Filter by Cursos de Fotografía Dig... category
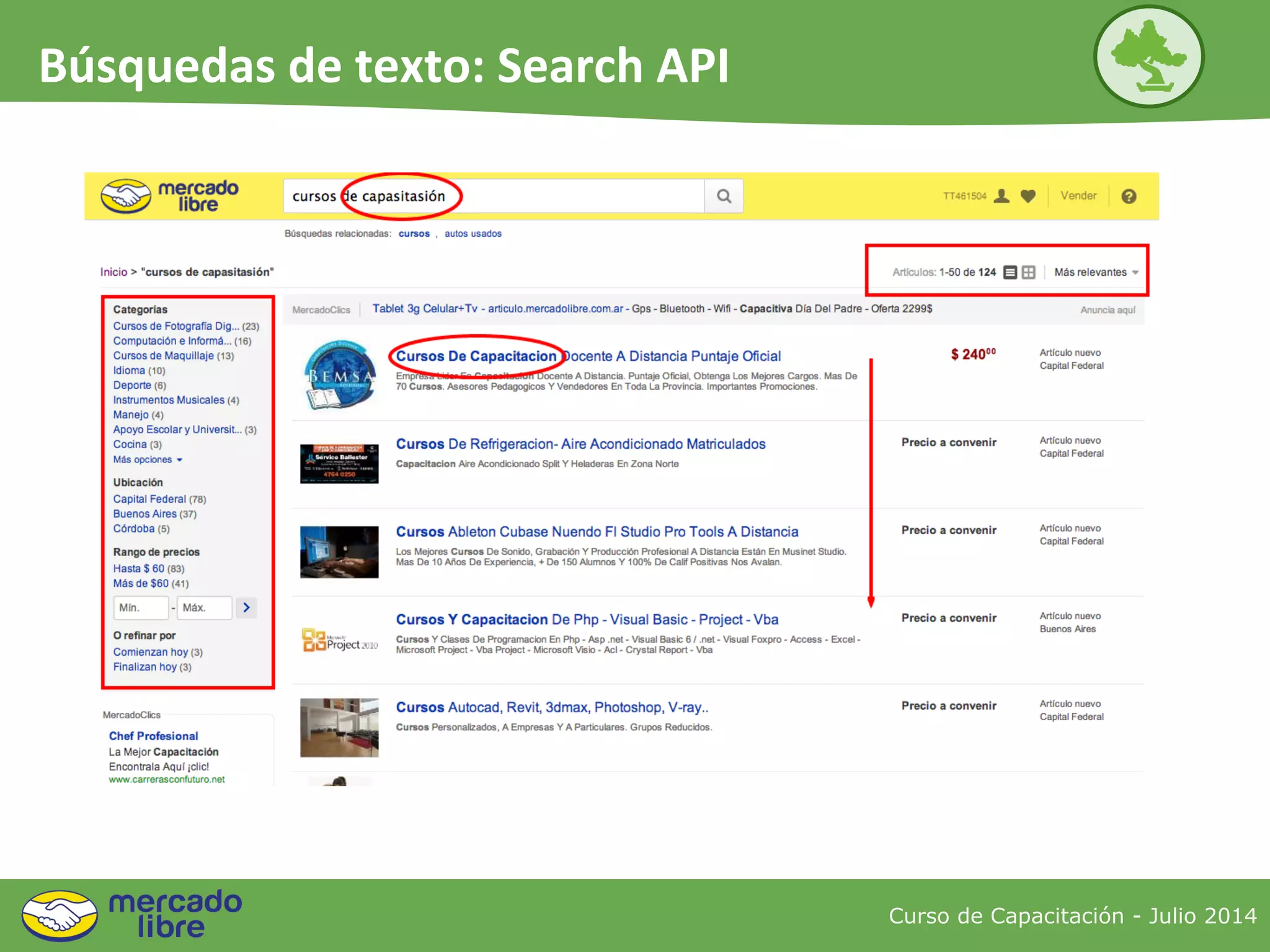 click(175, 326)
